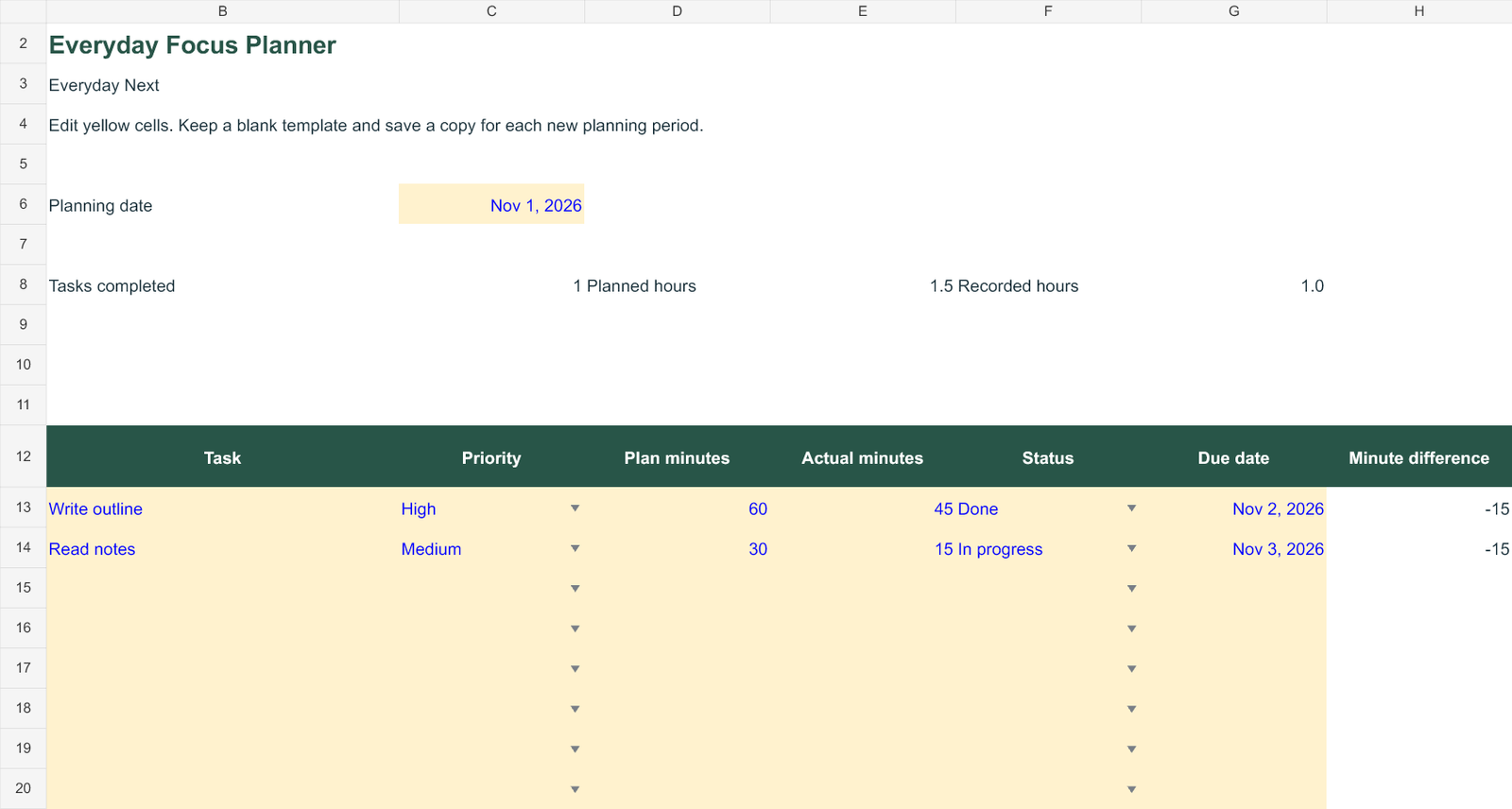Select column F header
Viewport: 1512px width, 809px height.
(x=1048, y=11)
